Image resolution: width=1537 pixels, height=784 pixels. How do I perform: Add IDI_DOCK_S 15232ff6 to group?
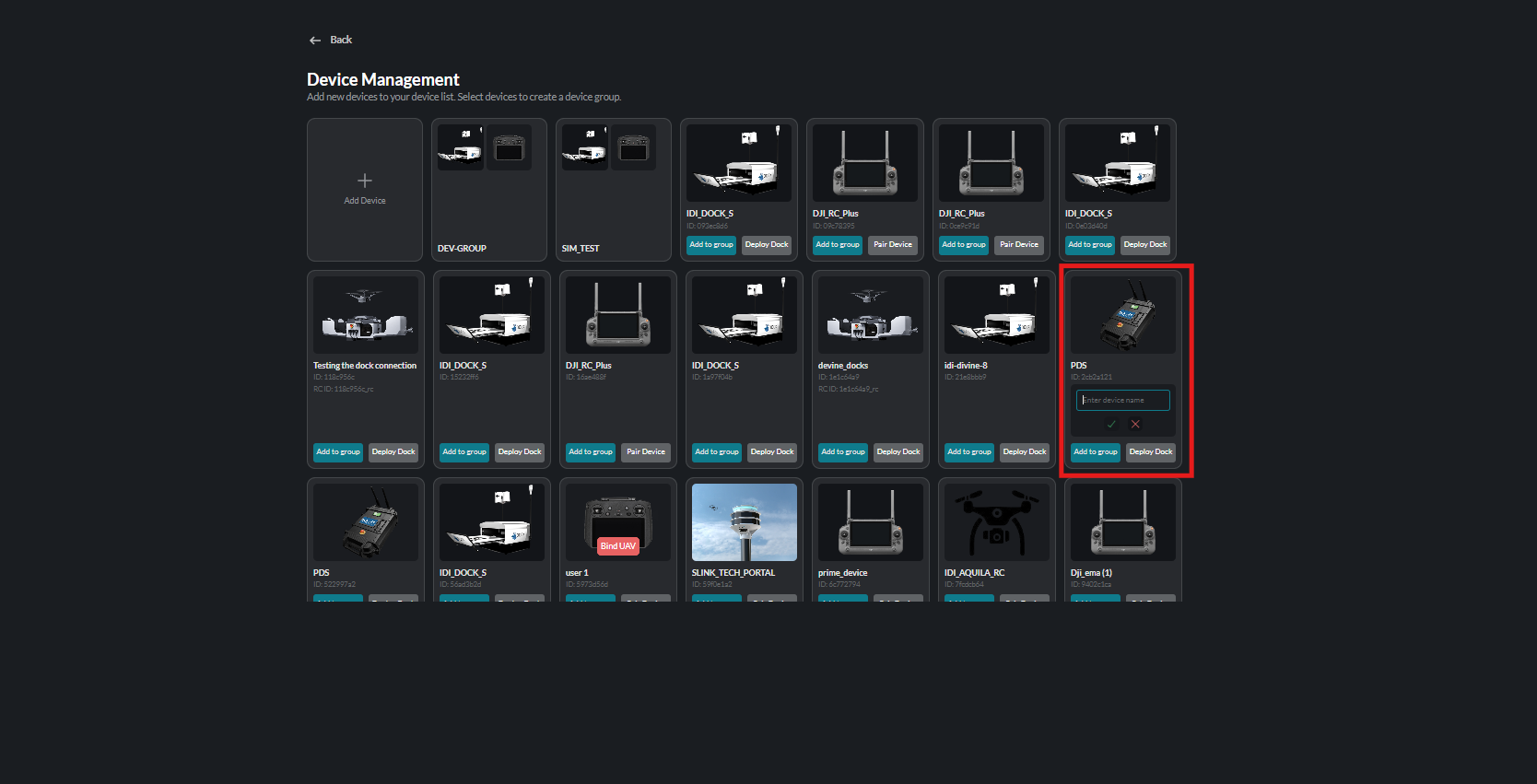tap(464, 452)
